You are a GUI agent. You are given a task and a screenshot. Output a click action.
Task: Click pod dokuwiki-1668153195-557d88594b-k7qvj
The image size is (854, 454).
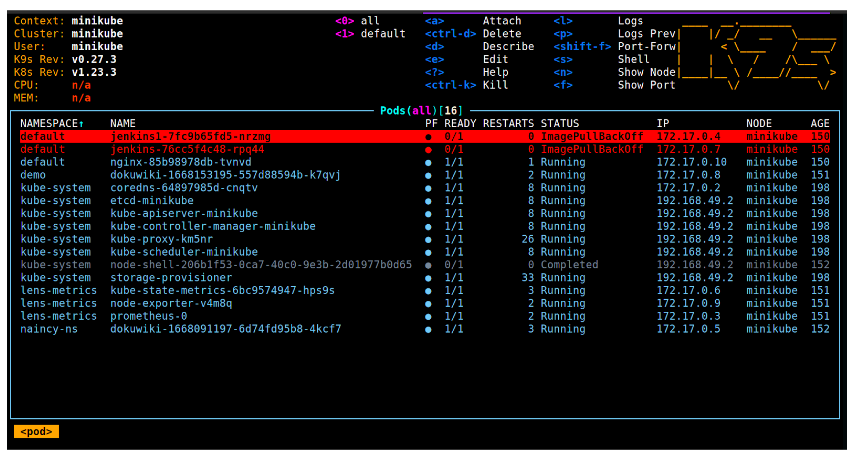[225, 175]
